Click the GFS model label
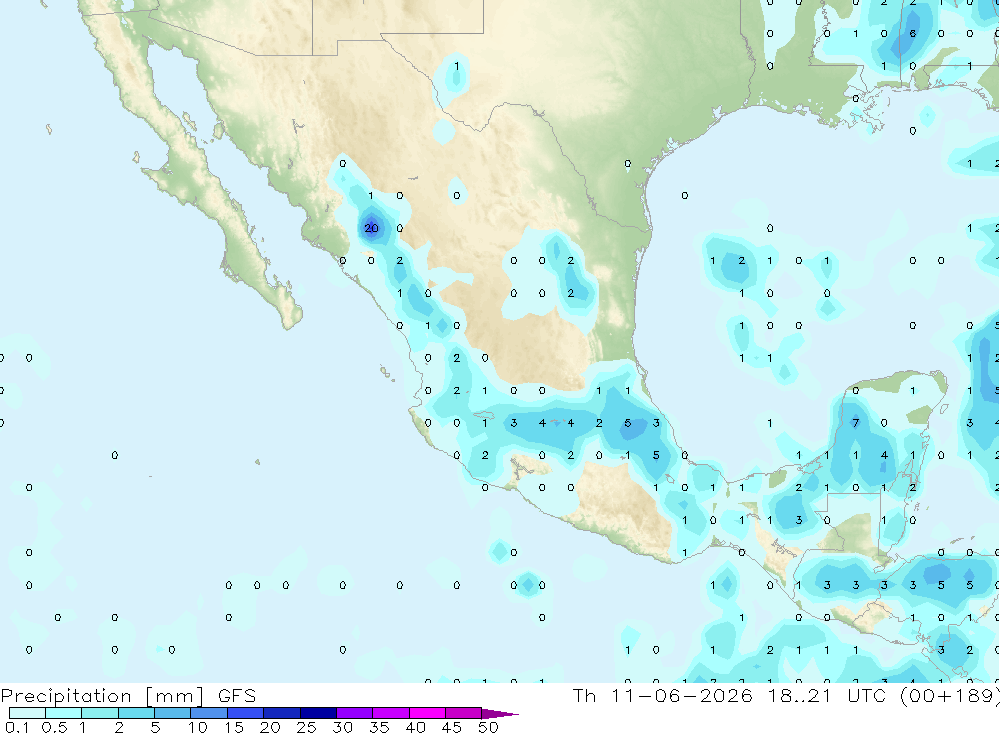 point(237,695)
